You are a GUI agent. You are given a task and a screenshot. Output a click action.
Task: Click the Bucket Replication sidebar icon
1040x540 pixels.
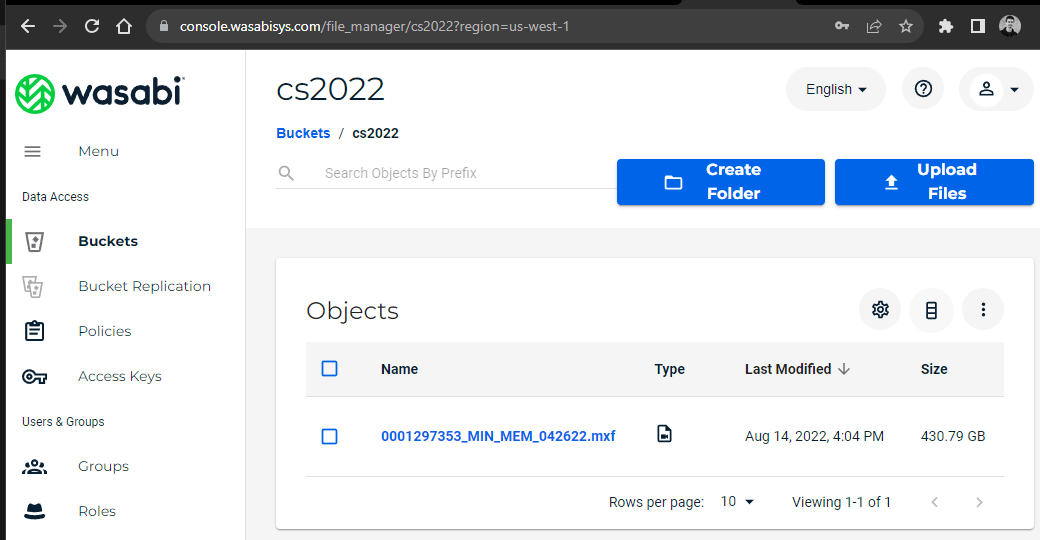[33, 287]
